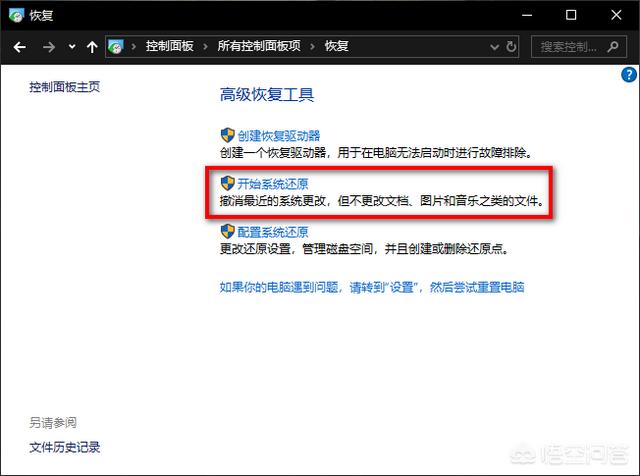The image size is (640, 476).
Task: Click the search magnifier icon
Action: click(x=612, y=47)
